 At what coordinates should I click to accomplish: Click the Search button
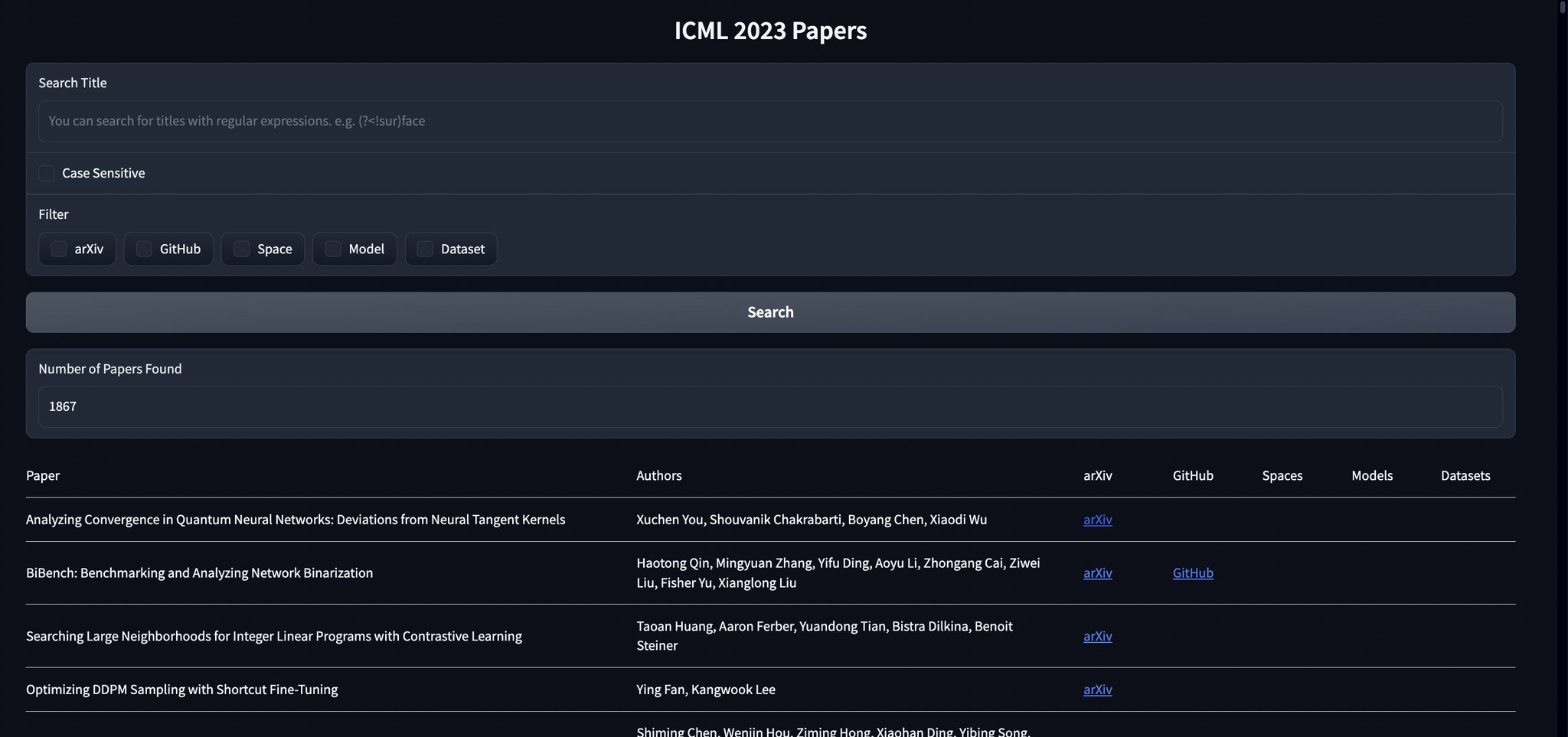pyautogui.click(x=770, y=312)
